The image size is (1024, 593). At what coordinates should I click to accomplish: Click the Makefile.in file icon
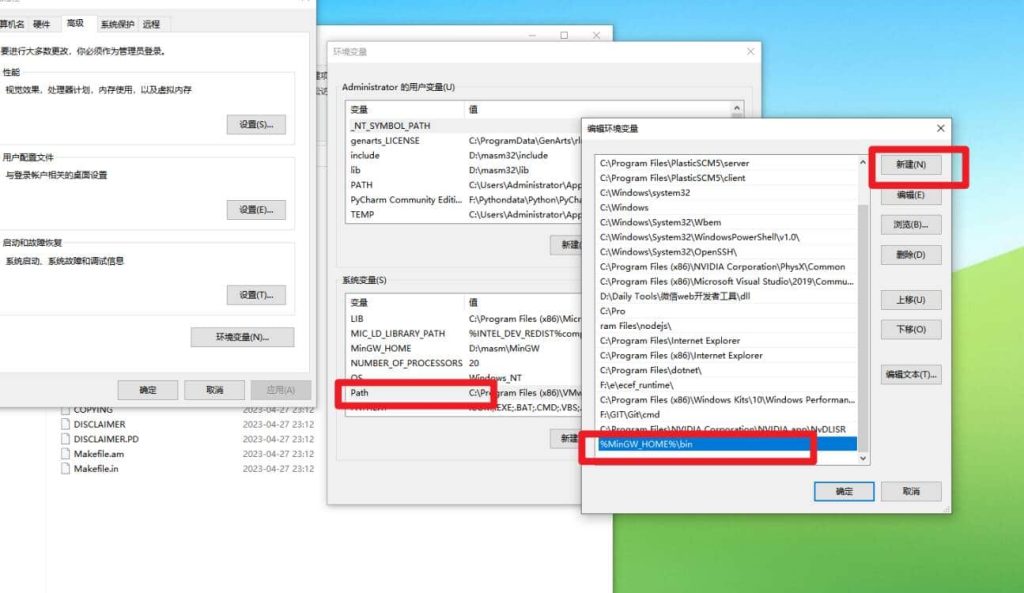click(x=66, y=468)
